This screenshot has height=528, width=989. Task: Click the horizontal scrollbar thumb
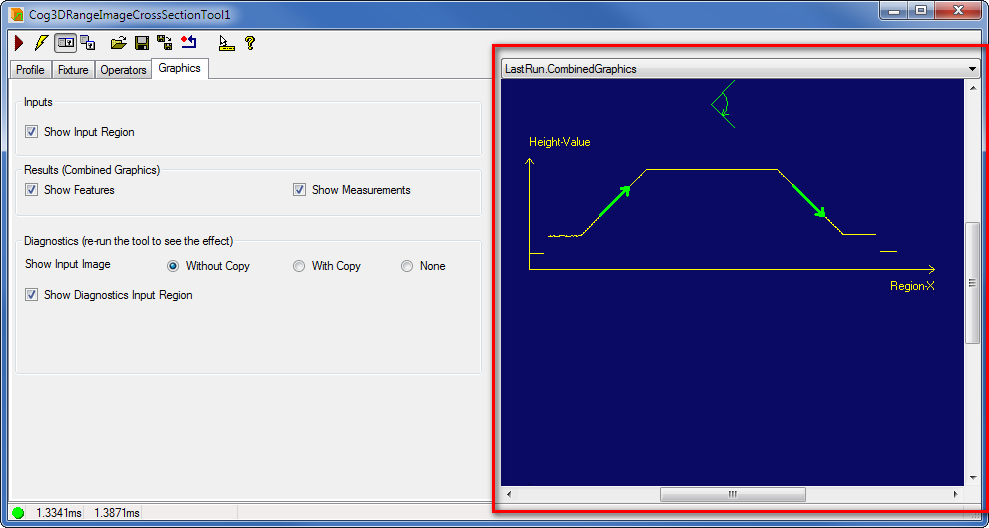coord(732,494)
